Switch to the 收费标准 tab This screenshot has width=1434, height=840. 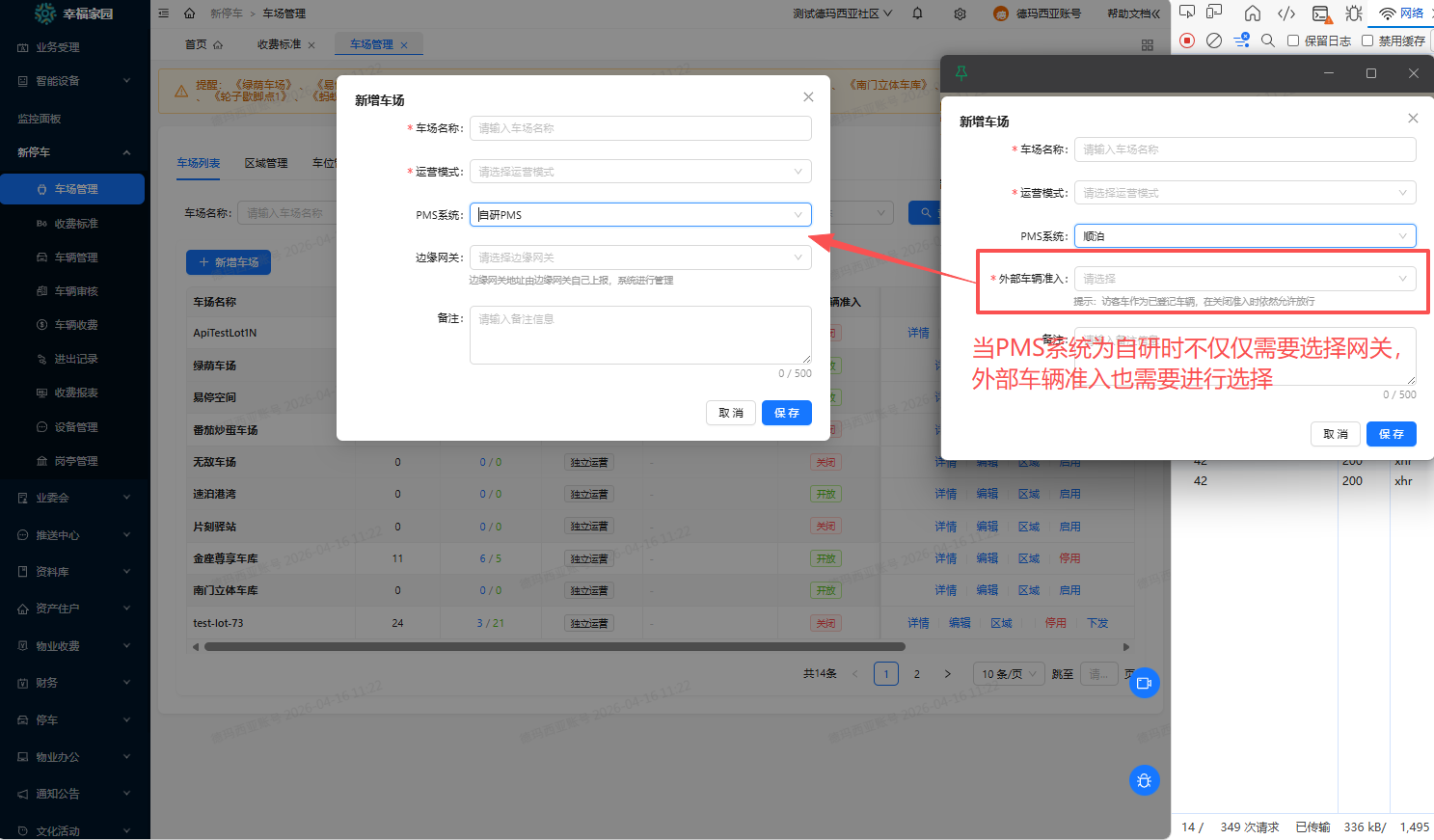pos(280,44)
